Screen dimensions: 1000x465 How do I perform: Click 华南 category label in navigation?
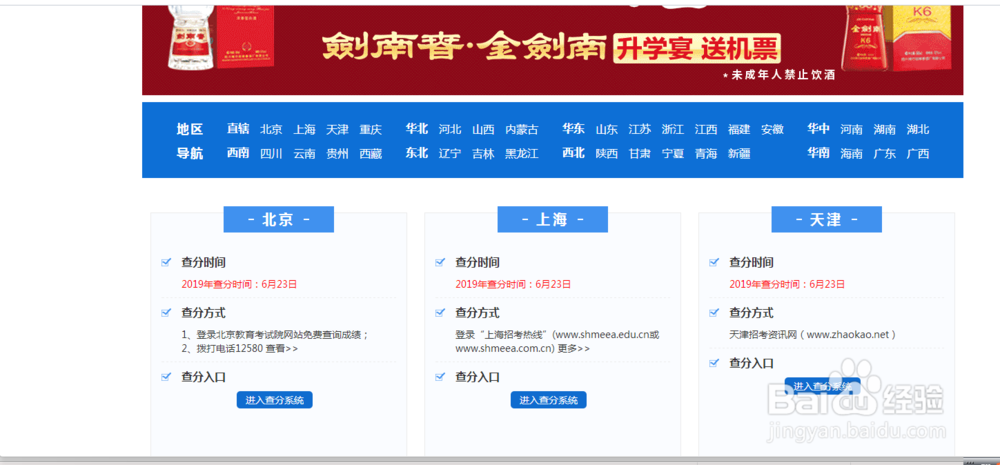click(x=818, y=153)
